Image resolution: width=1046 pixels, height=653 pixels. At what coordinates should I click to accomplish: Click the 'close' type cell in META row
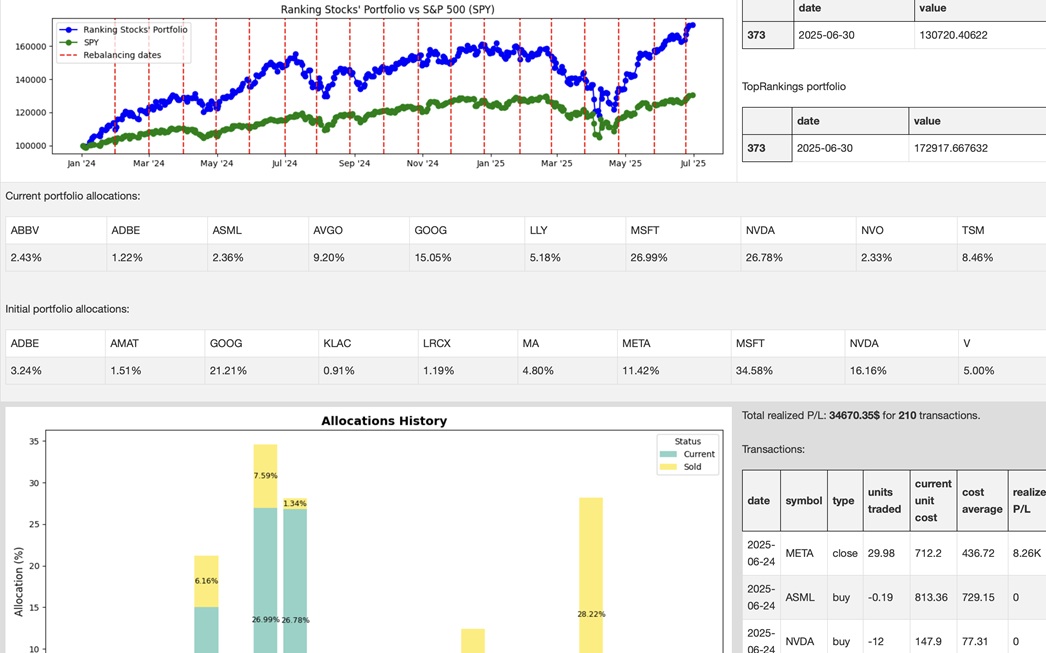click(x=845, y=554)
